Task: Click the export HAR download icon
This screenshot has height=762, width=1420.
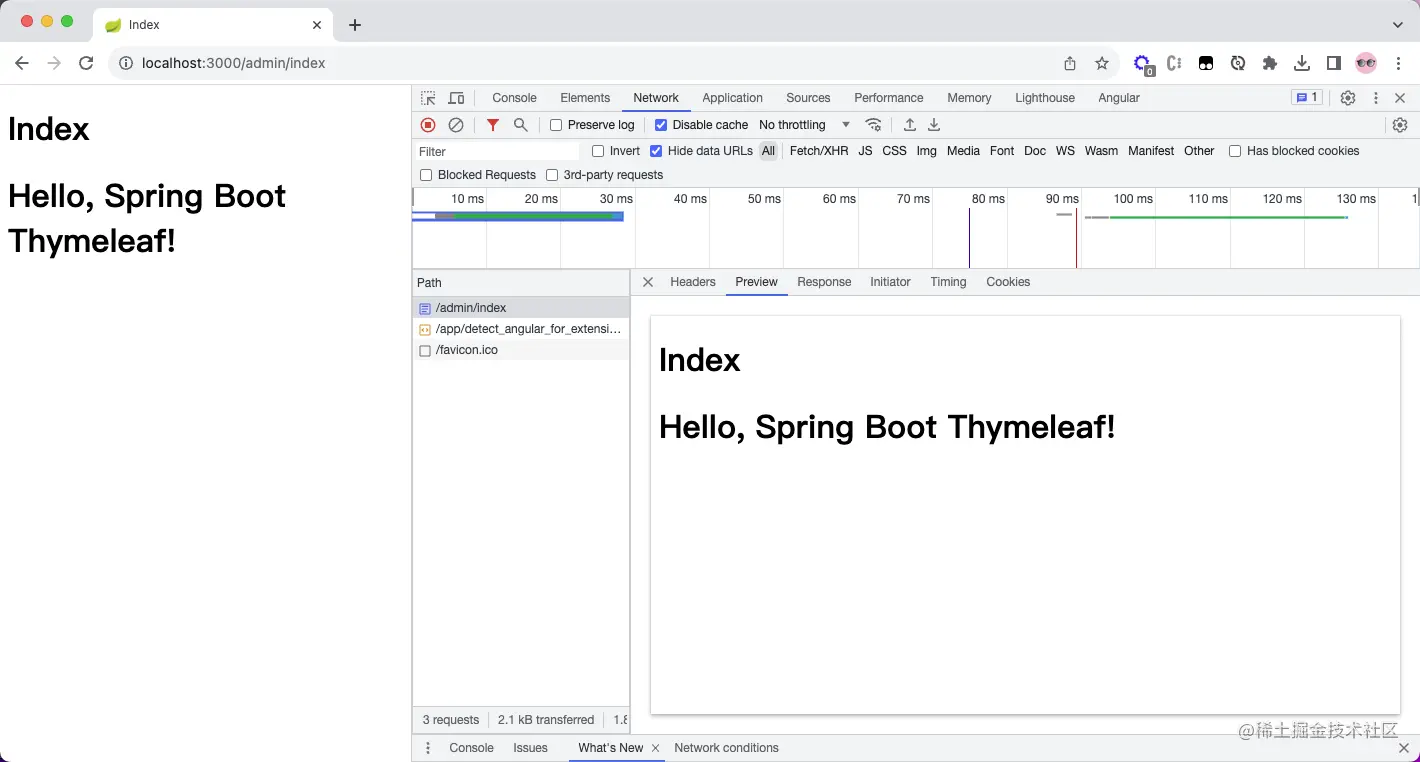Action: coord(934,125)
